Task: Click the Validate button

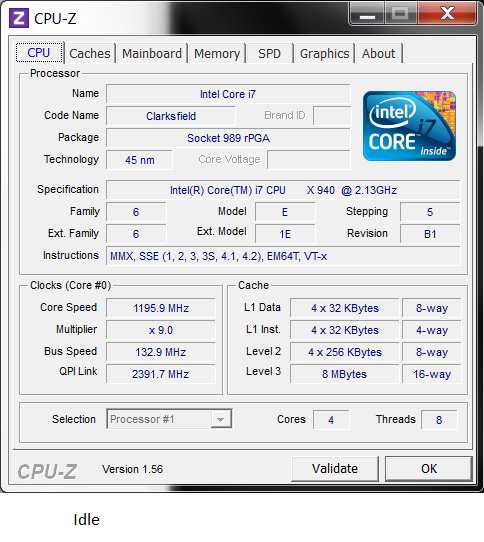Action: [x=335, y=469]
